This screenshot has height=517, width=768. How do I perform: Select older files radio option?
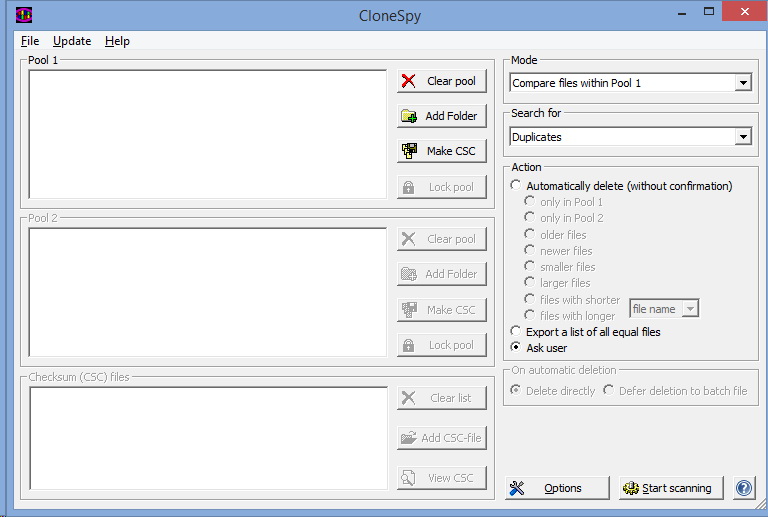coord(555,235)
